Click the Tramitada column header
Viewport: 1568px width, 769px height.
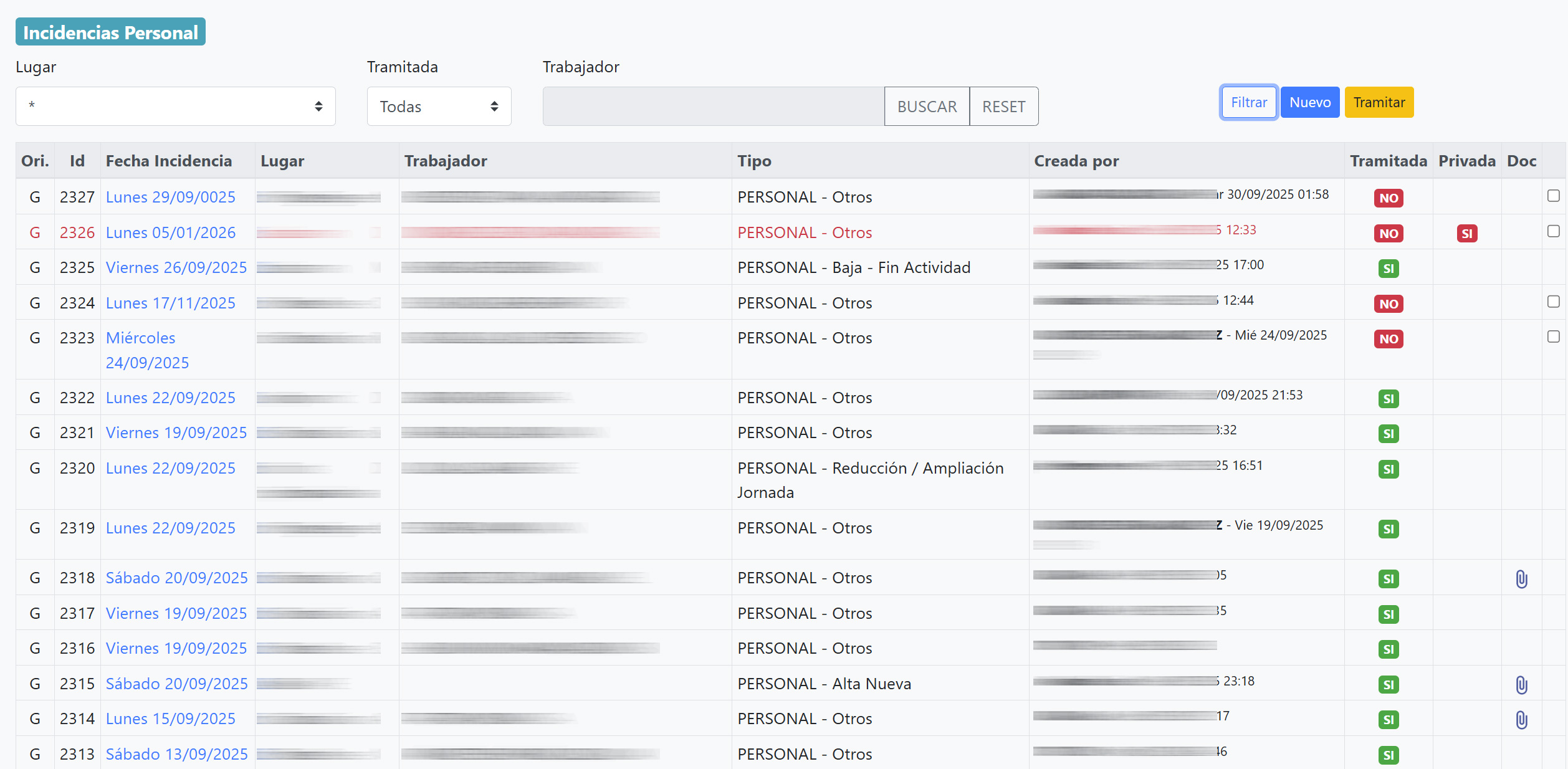tap(1388, 161)
